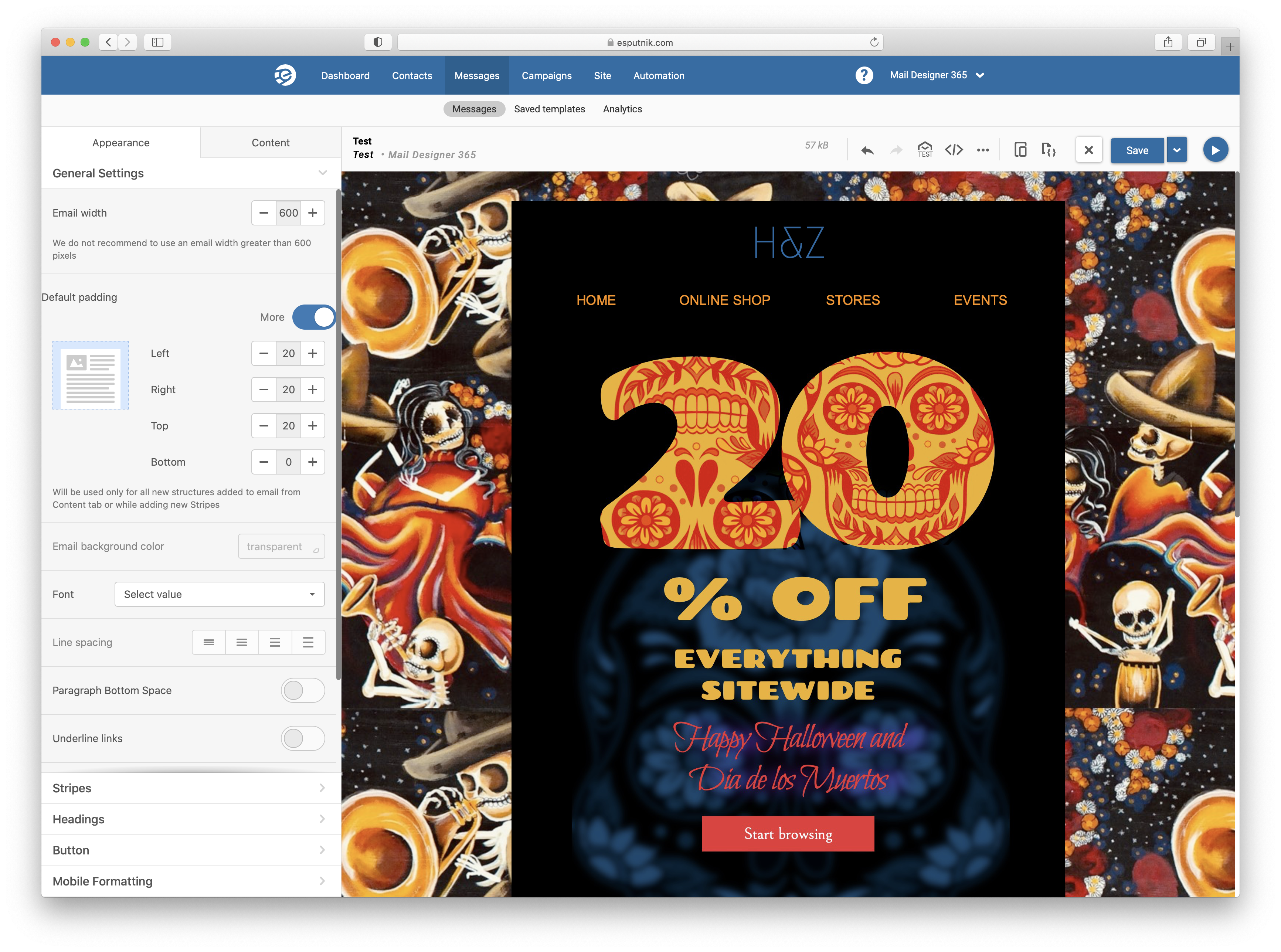Toggle the More padding switch

point(314,317)
